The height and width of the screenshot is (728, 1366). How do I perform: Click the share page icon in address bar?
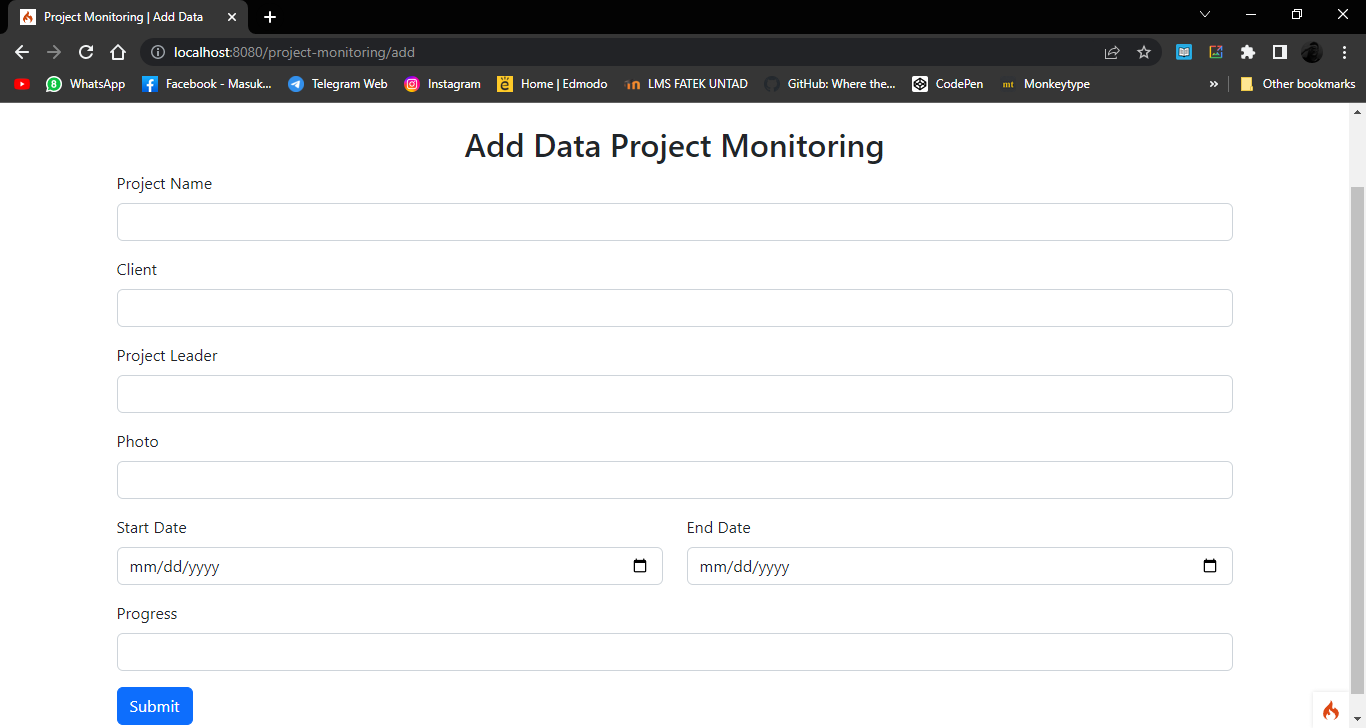pyautogui.click(x=1112, y=52)
